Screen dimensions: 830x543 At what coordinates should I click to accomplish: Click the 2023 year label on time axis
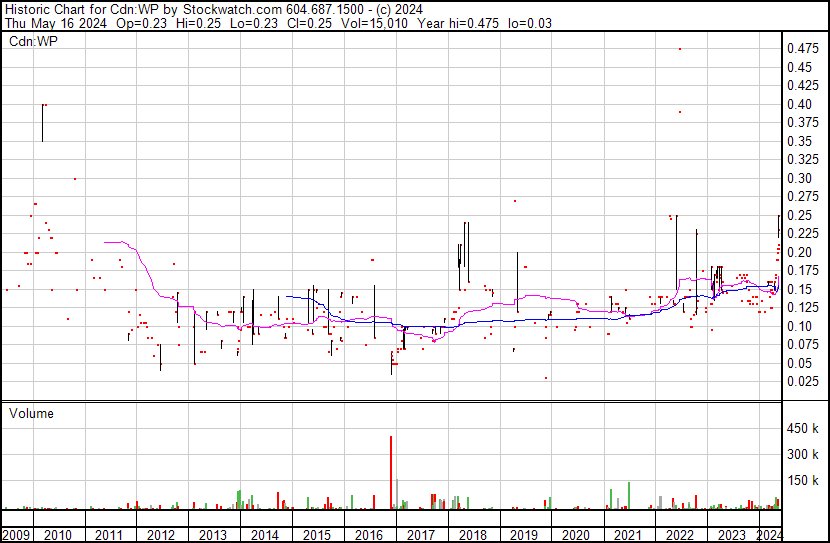coord(732,535)
